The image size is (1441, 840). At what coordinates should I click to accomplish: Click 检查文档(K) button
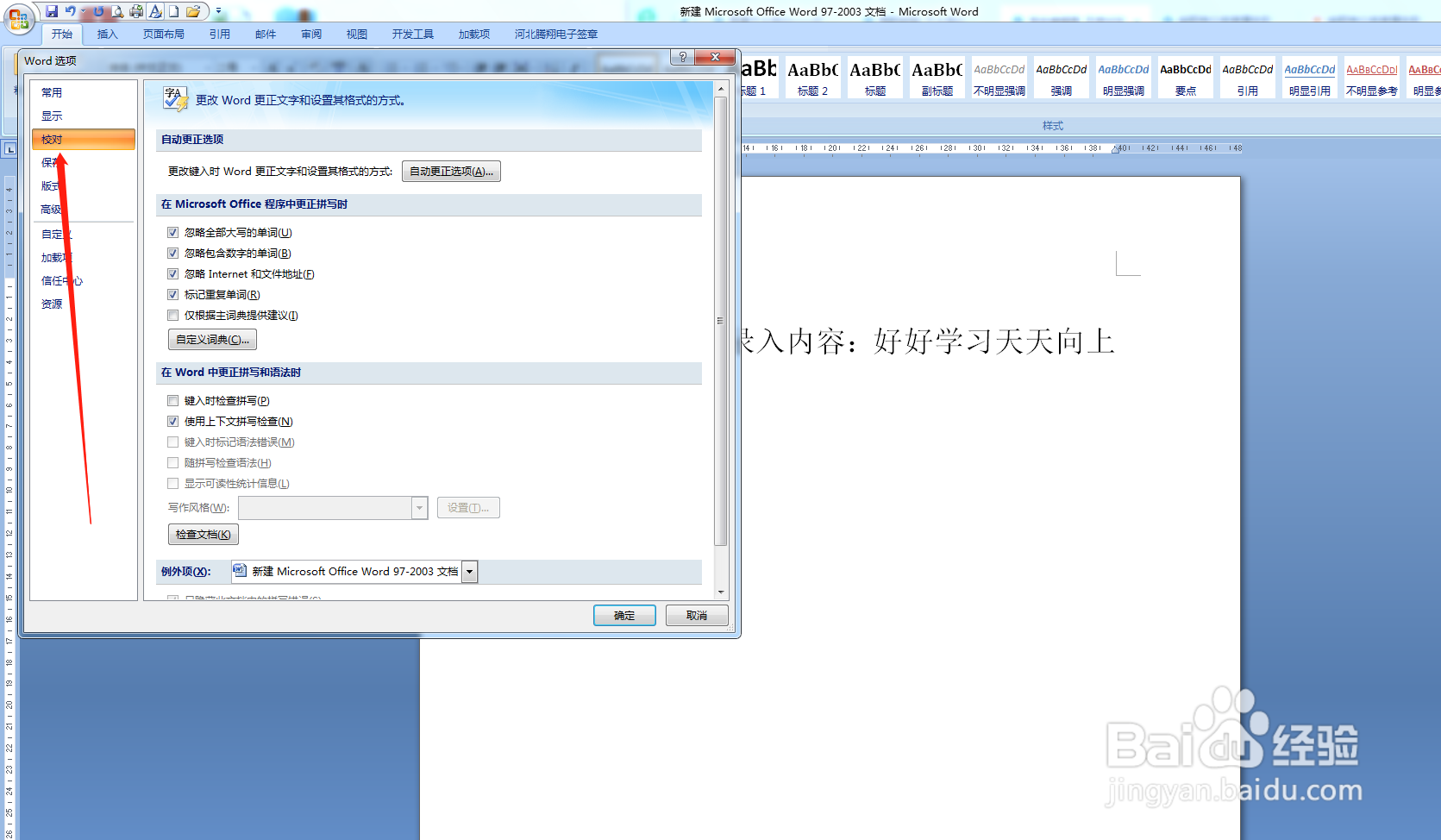tap(203, 535)
